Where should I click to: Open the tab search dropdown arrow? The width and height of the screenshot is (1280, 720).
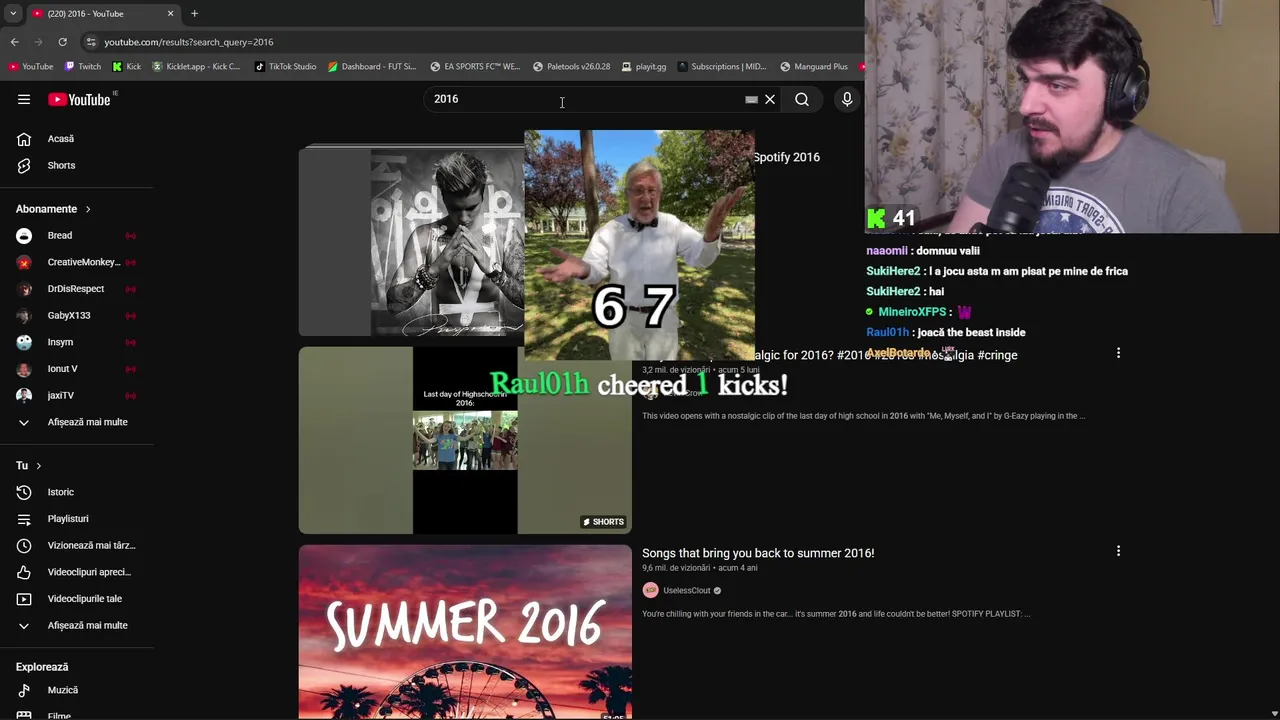pyautogui.click(x=13, y=13)
